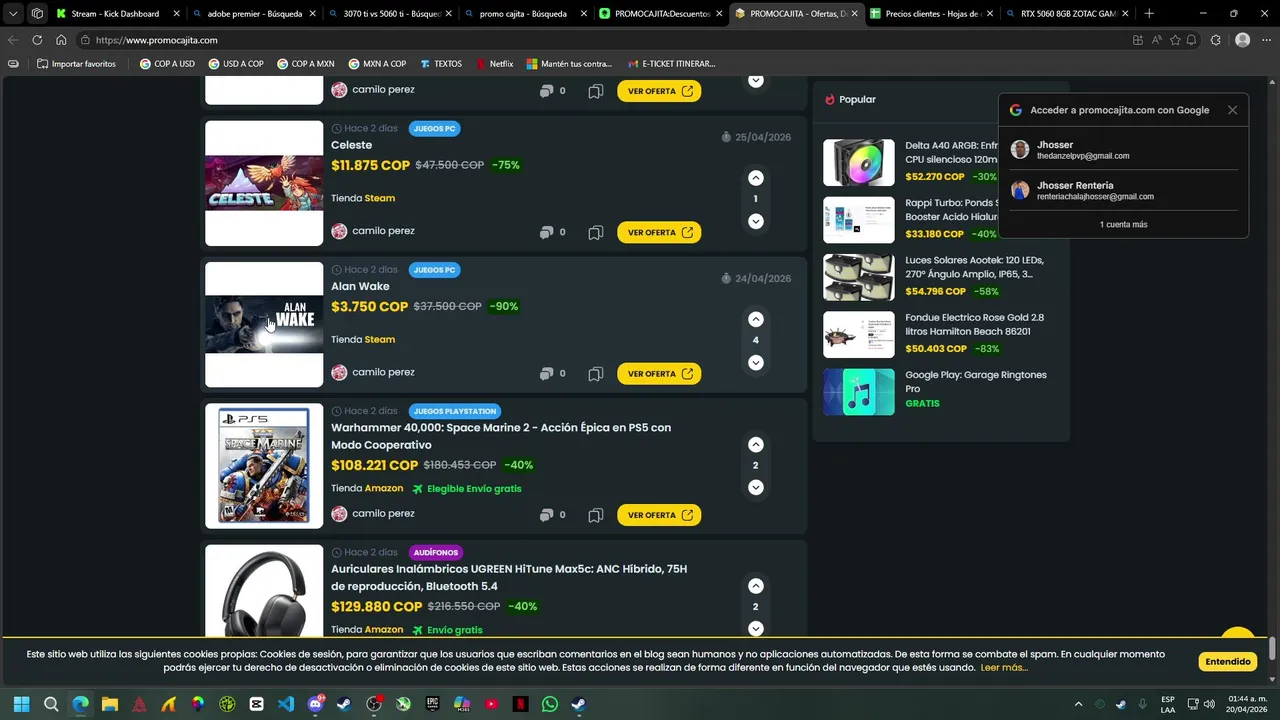Downvote the Warhammer 40,000 Space Marine 2 deal
Image resolution: width=1280 pixels, height=720 pixels.
[755, 487]
